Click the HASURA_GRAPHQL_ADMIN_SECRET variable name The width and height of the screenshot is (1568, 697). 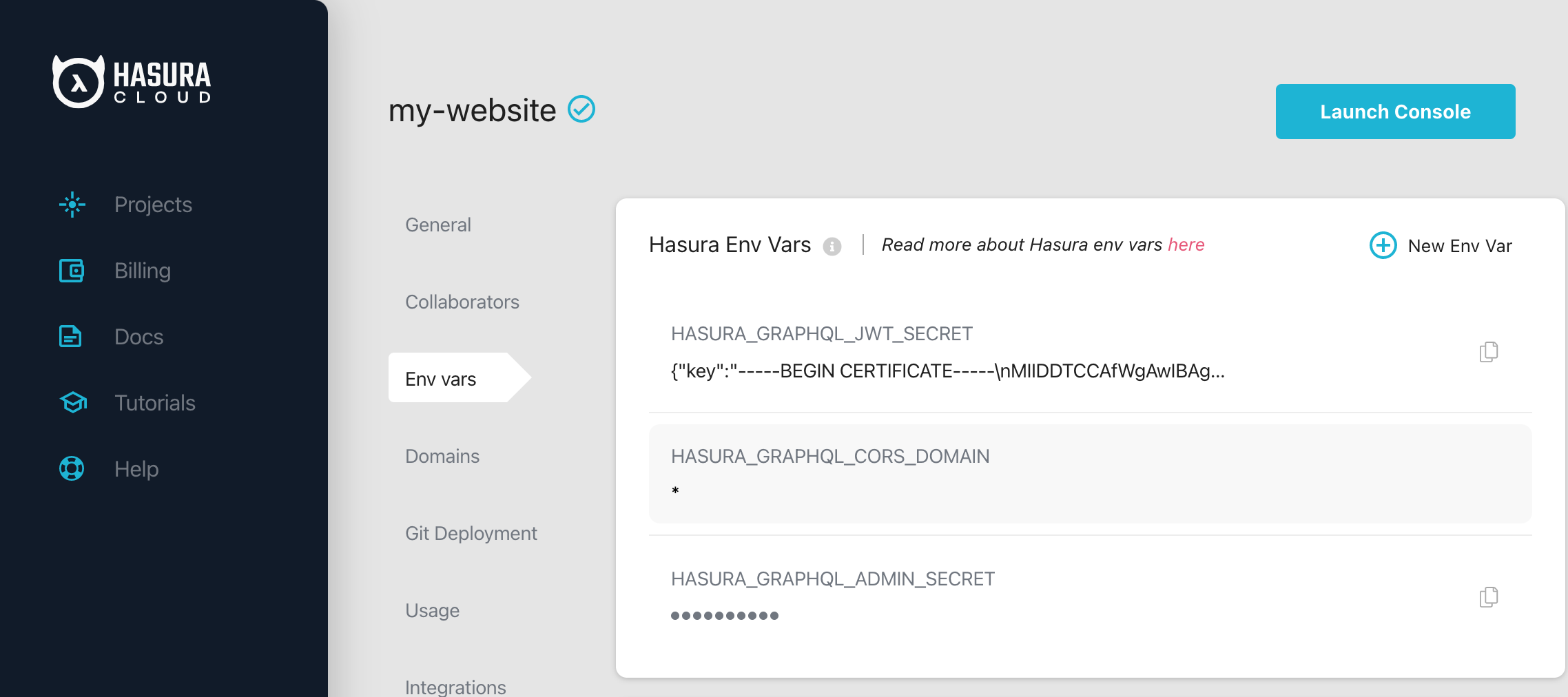tap(832, 579)
